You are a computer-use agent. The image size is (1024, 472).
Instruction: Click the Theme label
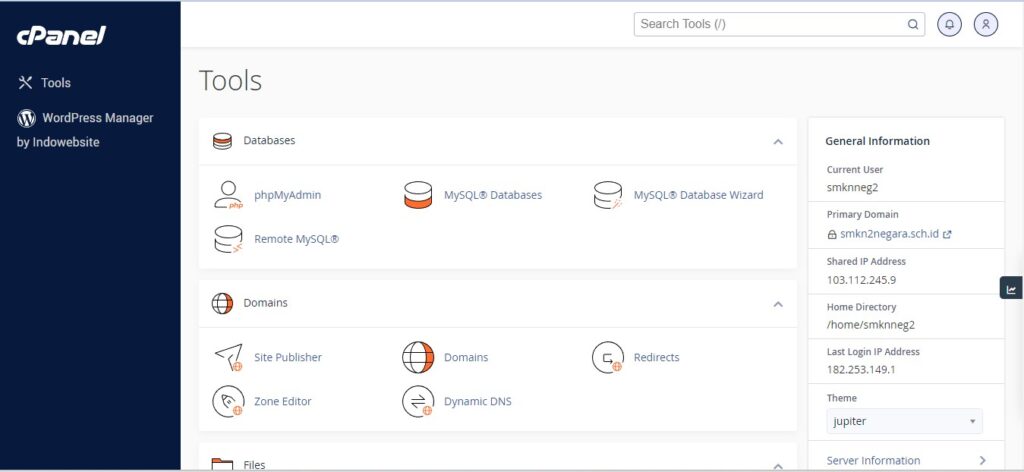(842, 398)
